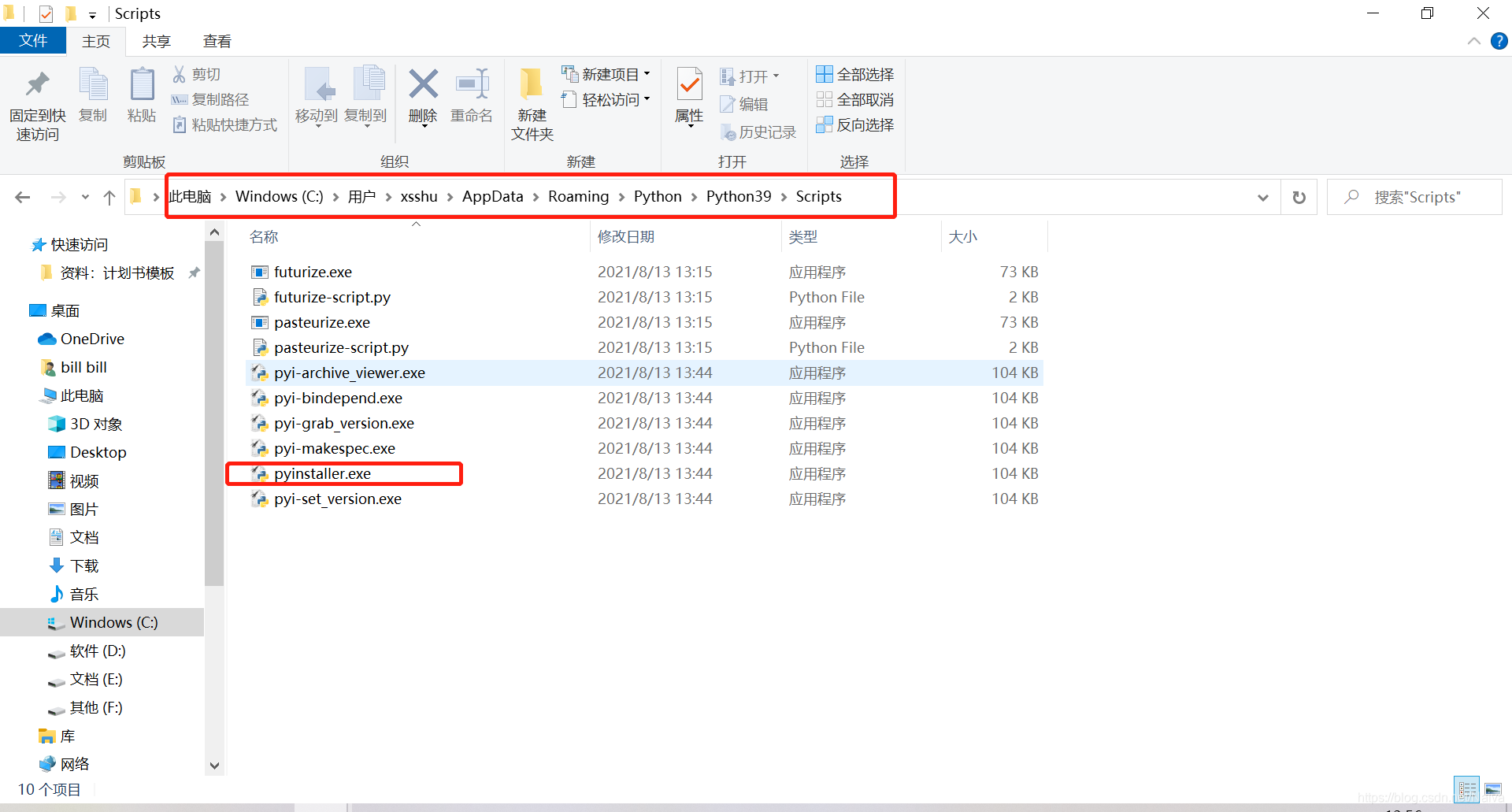Viewport: 1512px width, 812px height.
Task: Click the Search Scripts input box
Action: (x=1415, y=197)
